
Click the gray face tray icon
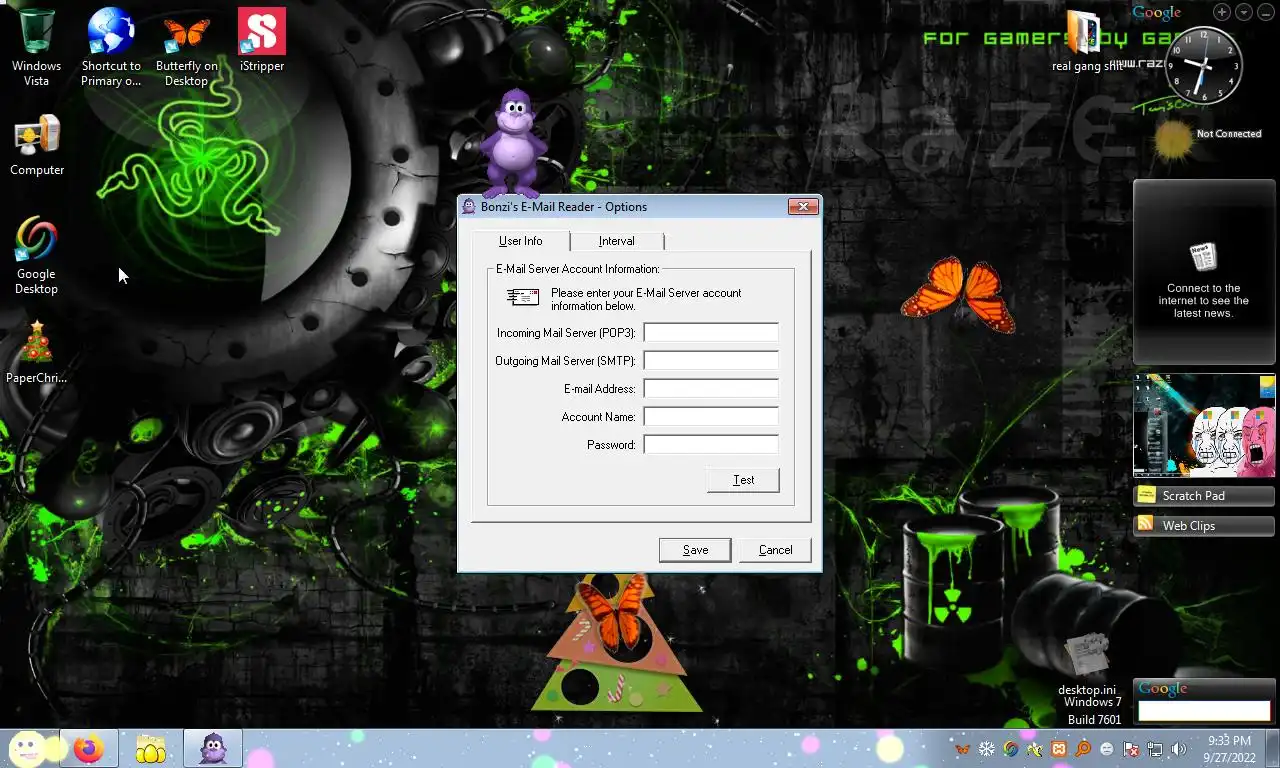pyautogui.click(x=1107, y=749)
